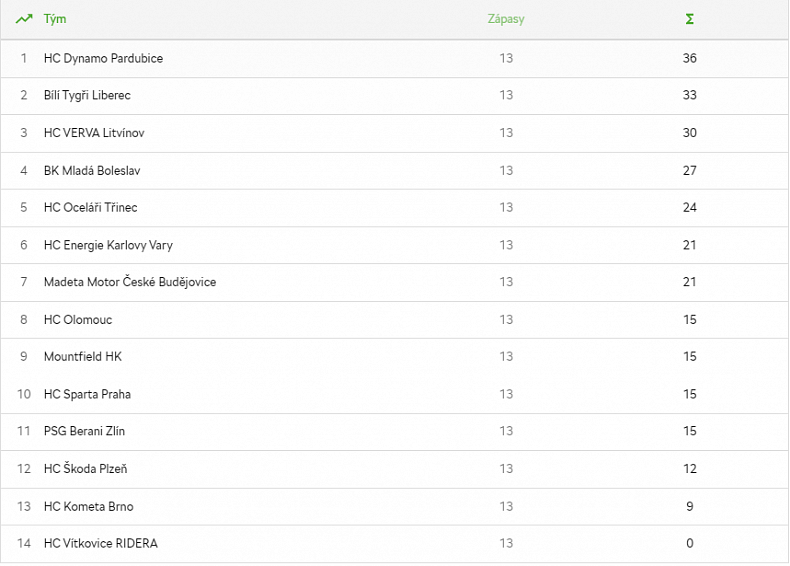Open HC VERVA Litvínov entry
Screen dimensions: 790x566
96,133
